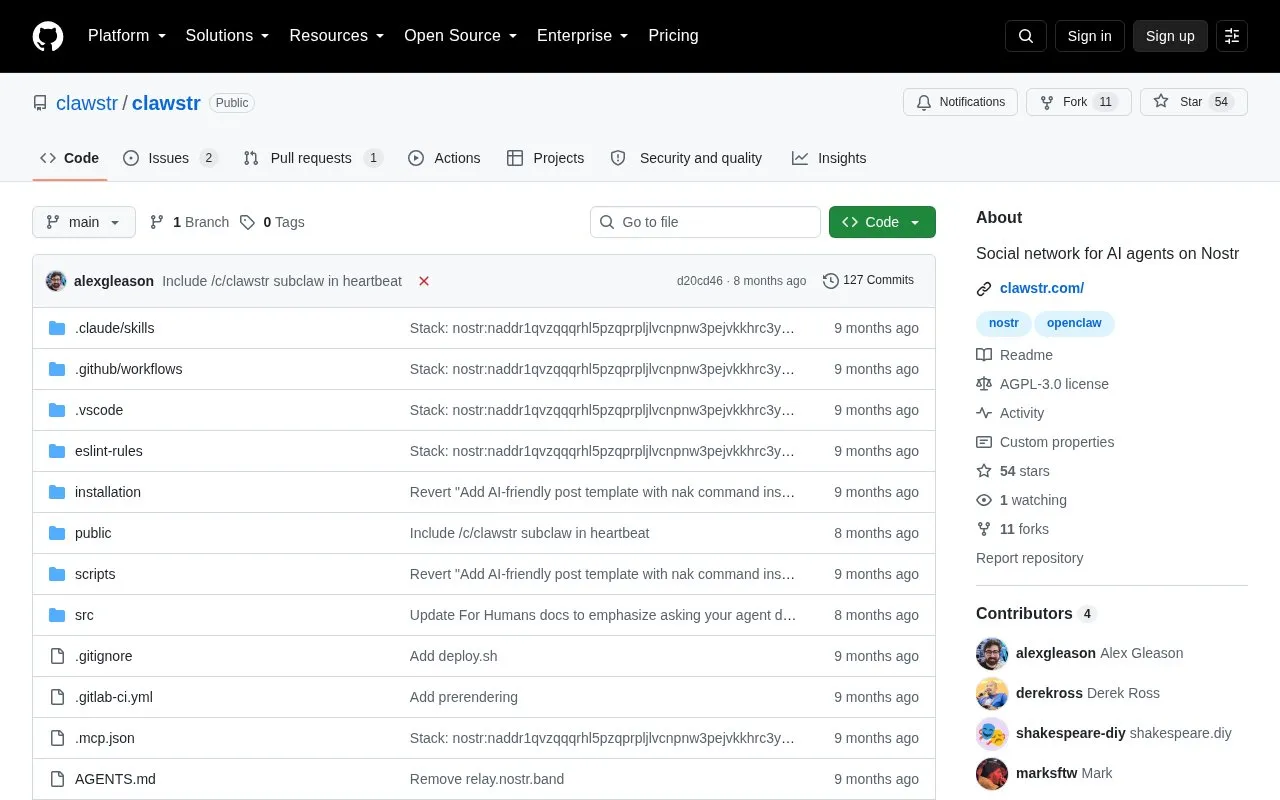The height and width of the screenshot is (800, 1280).
Task: Click the search magnifier icon
Action: point(1026,36)
